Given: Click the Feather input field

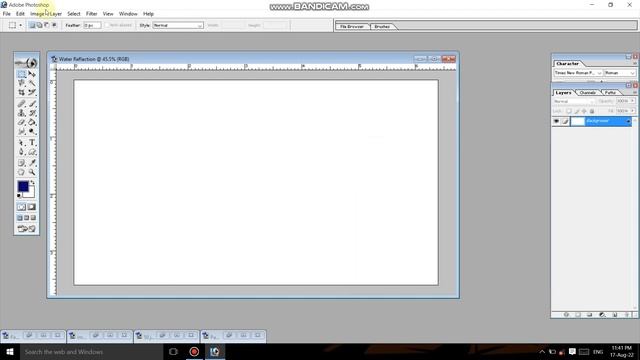Looking at the screenshot, I should [x=92, y=25].
